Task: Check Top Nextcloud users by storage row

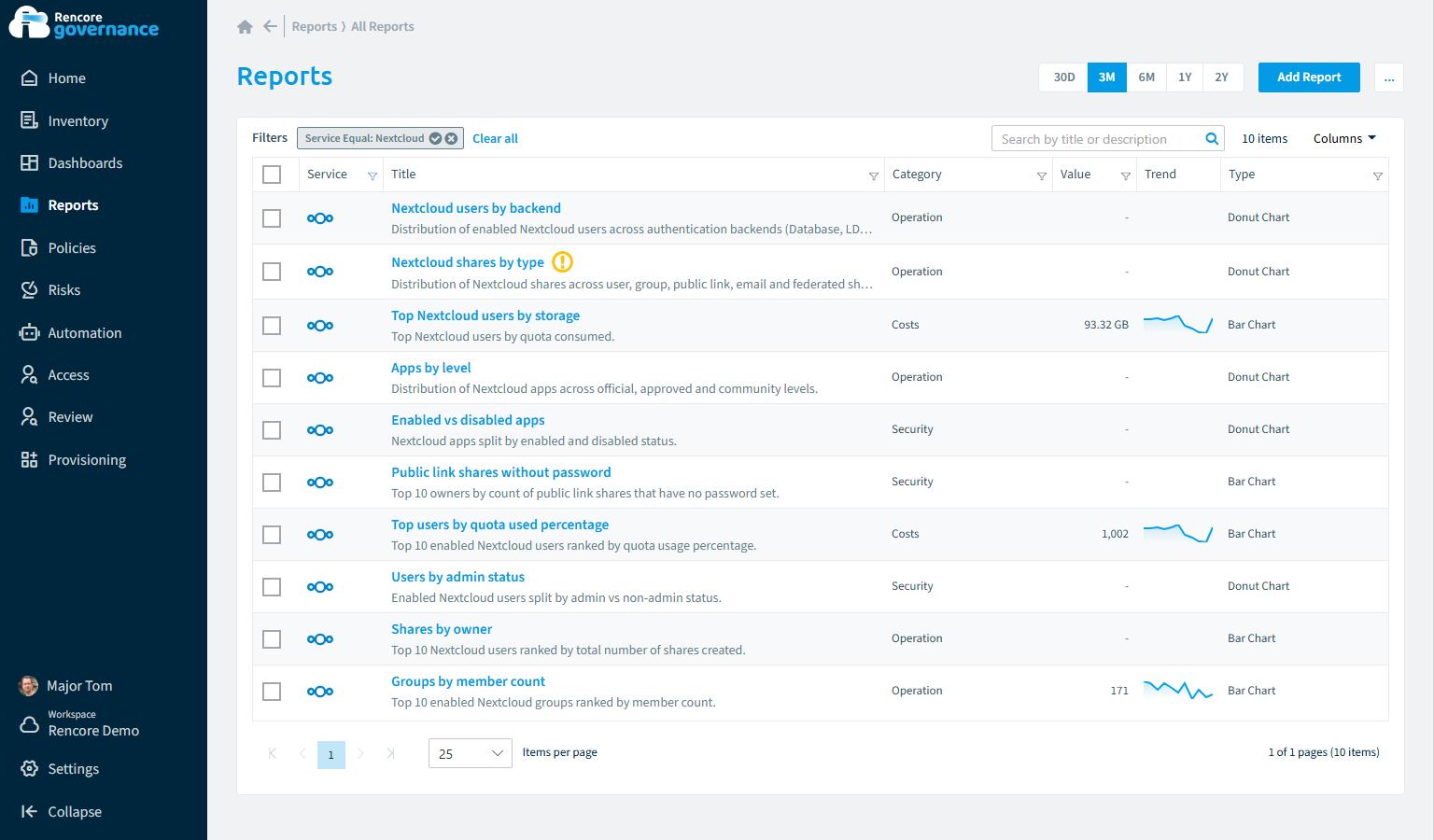Action: pyautogui.click(x=272, y=326)
